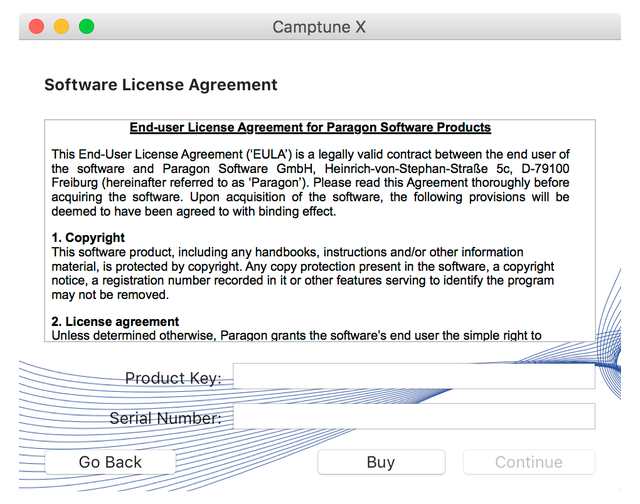
Task: Click the Serial Number label
Action: tap(165, 417)
